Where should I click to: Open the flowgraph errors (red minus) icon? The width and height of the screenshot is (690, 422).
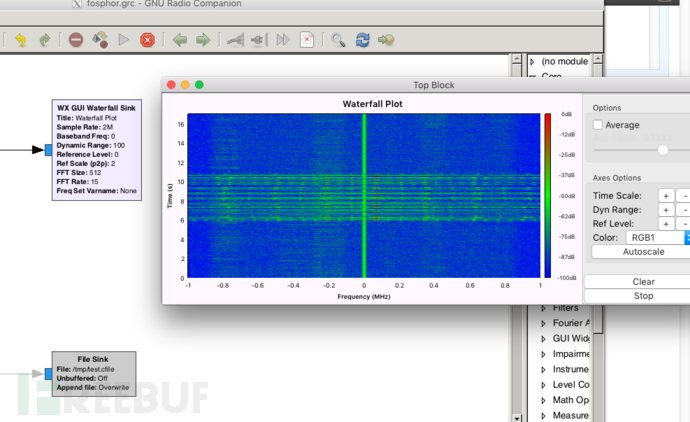pos(76,40)
